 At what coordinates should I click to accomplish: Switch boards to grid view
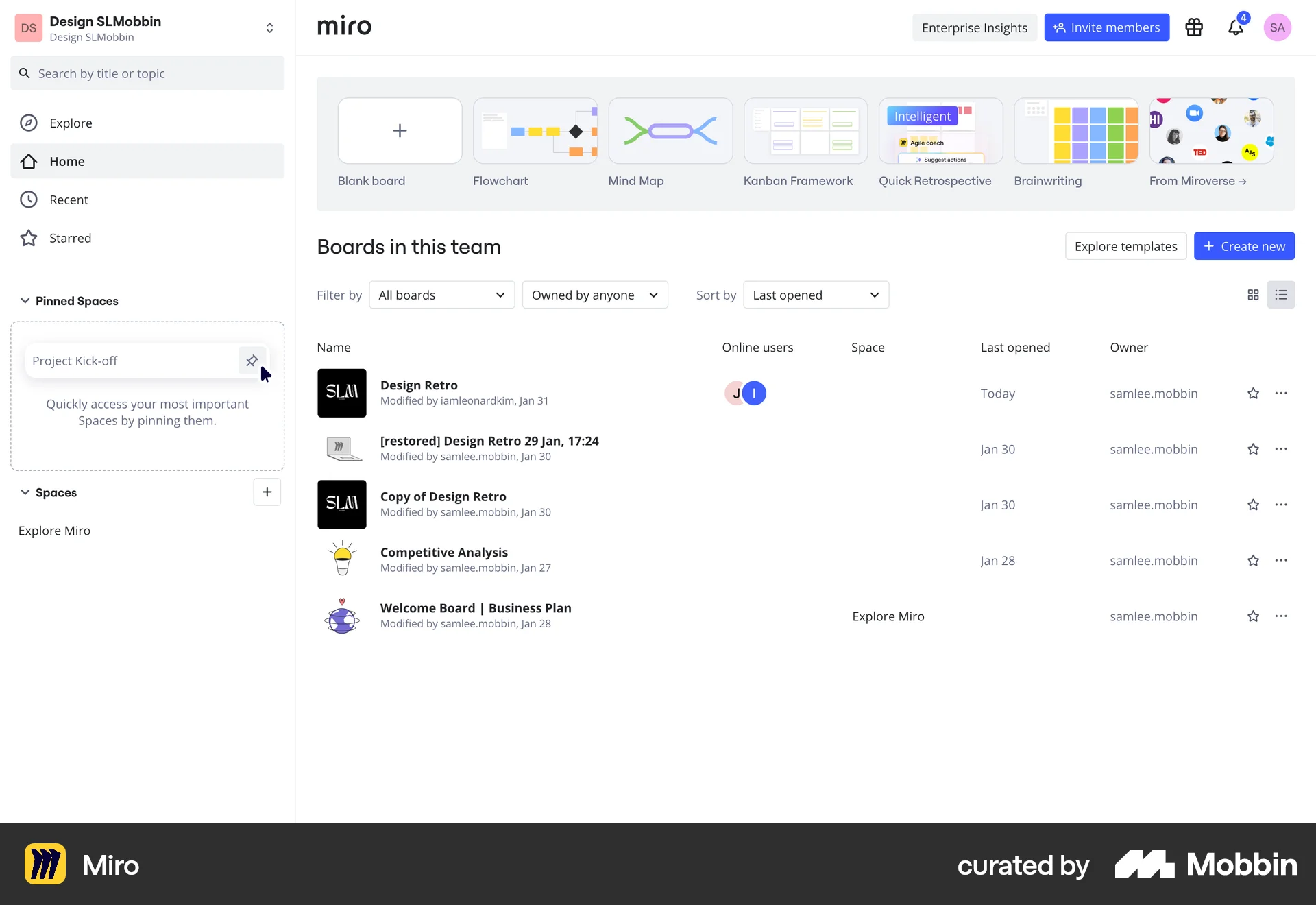1253,294
